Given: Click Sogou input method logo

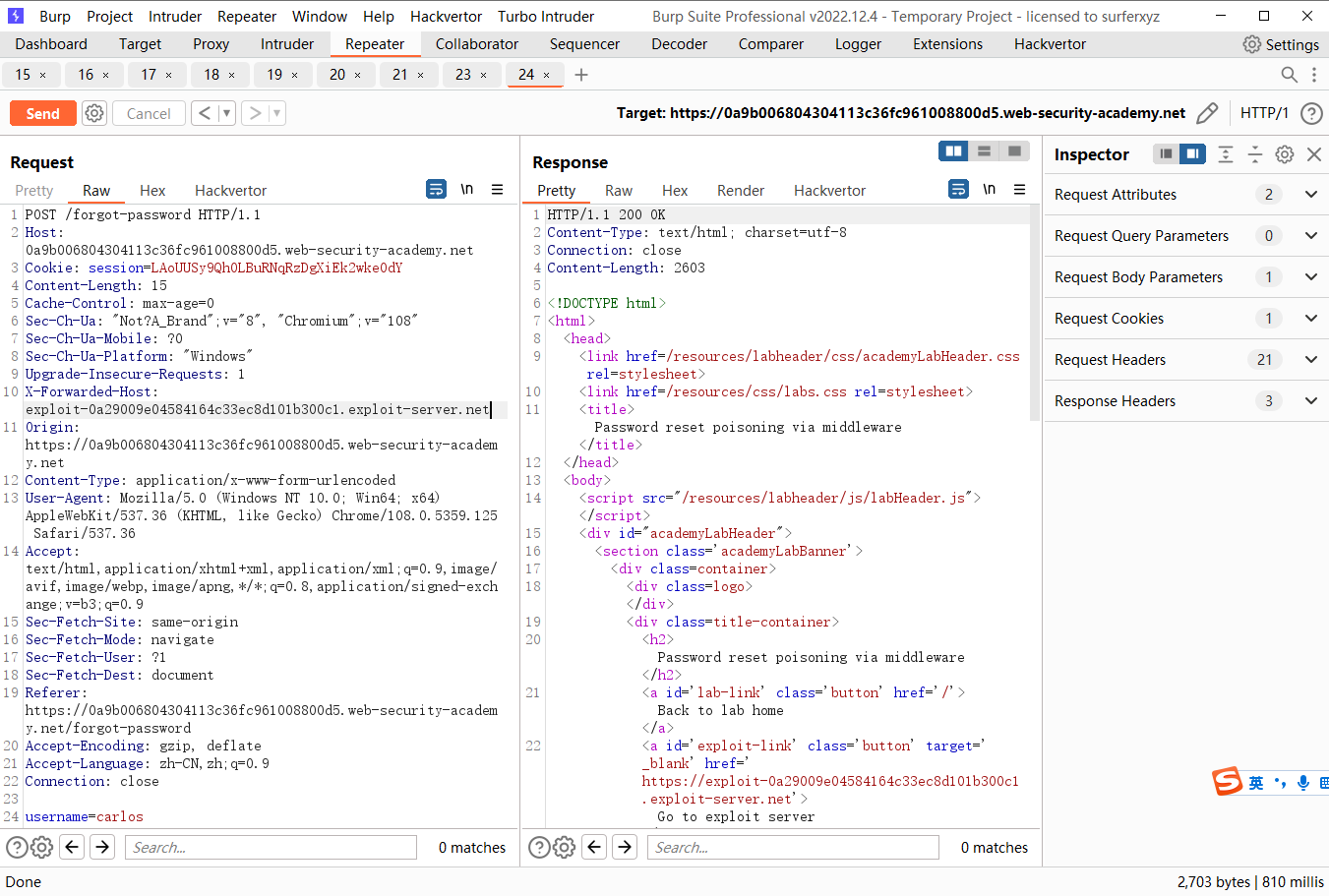Looking at the screenshot, I should 1228,782.
